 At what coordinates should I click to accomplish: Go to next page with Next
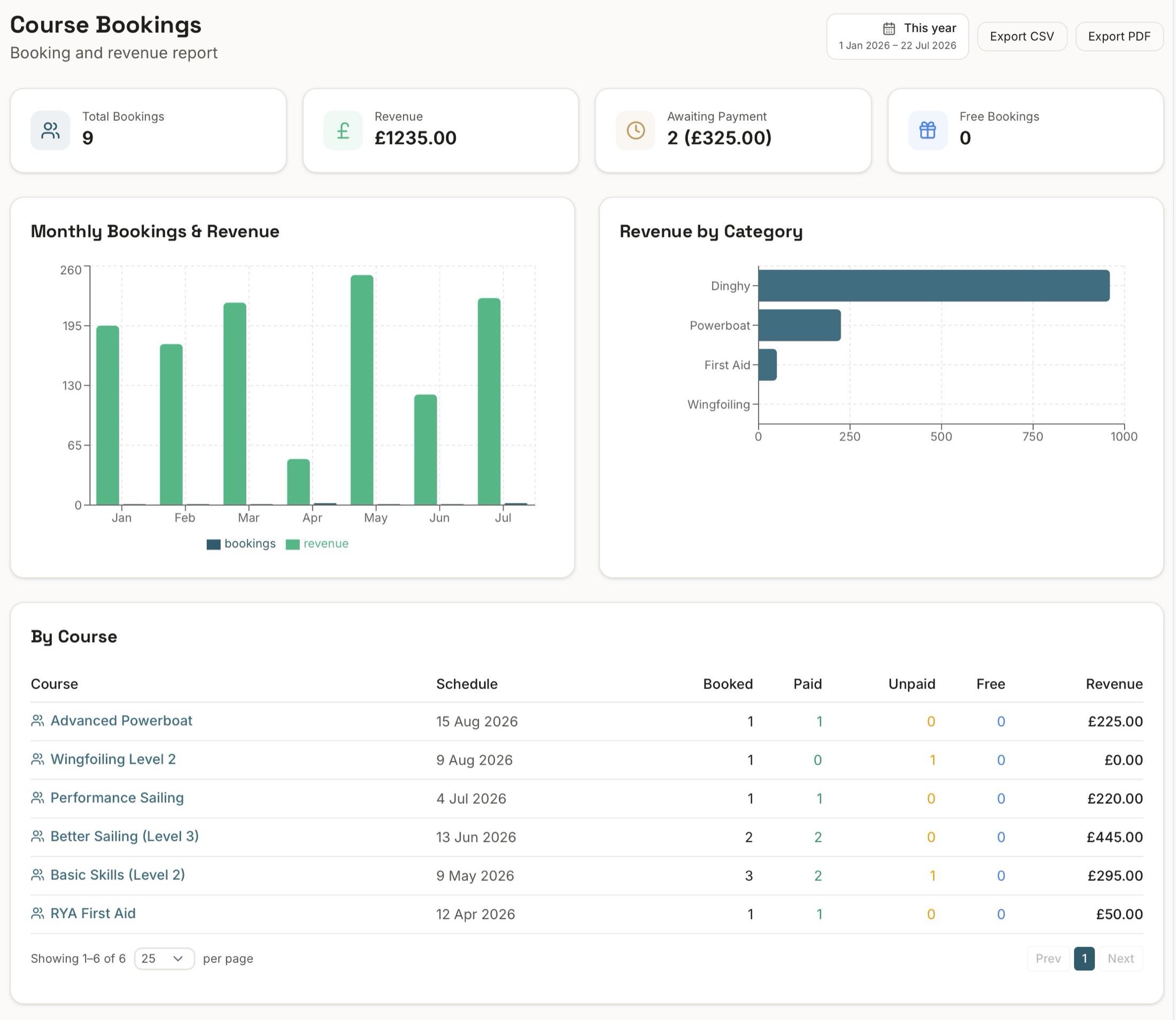1121,959
